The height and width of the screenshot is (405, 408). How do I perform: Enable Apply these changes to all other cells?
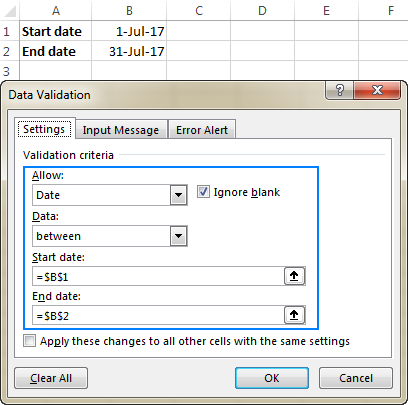(29, 341)
